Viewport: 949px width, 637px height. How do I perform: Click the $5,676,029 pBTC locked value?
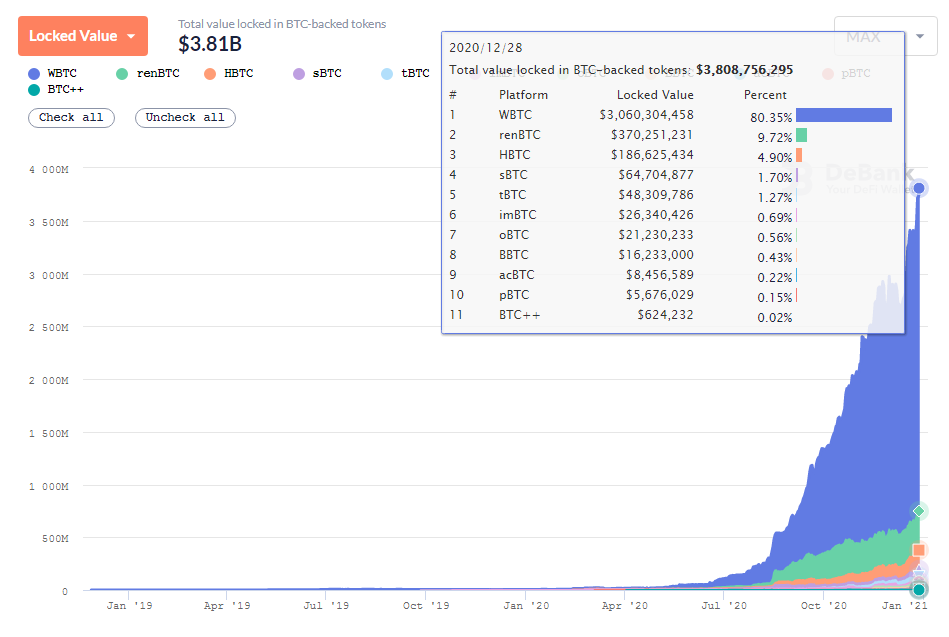(x=660, y=295)
